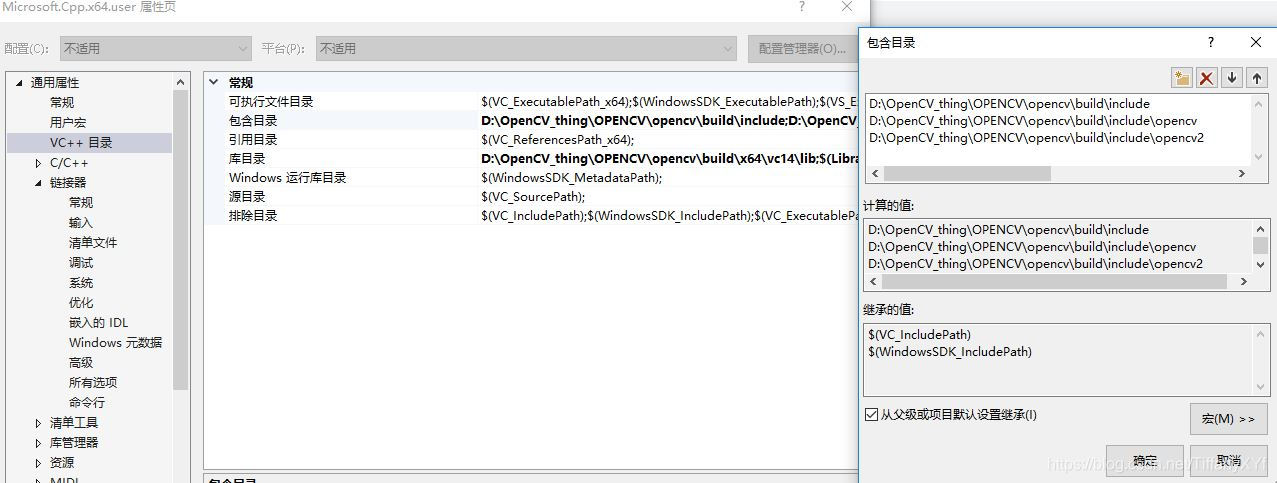Collapse the 链接器 tree node
Screen dimensions: 1277x483
pyautogui.click(x=38, y=183)
